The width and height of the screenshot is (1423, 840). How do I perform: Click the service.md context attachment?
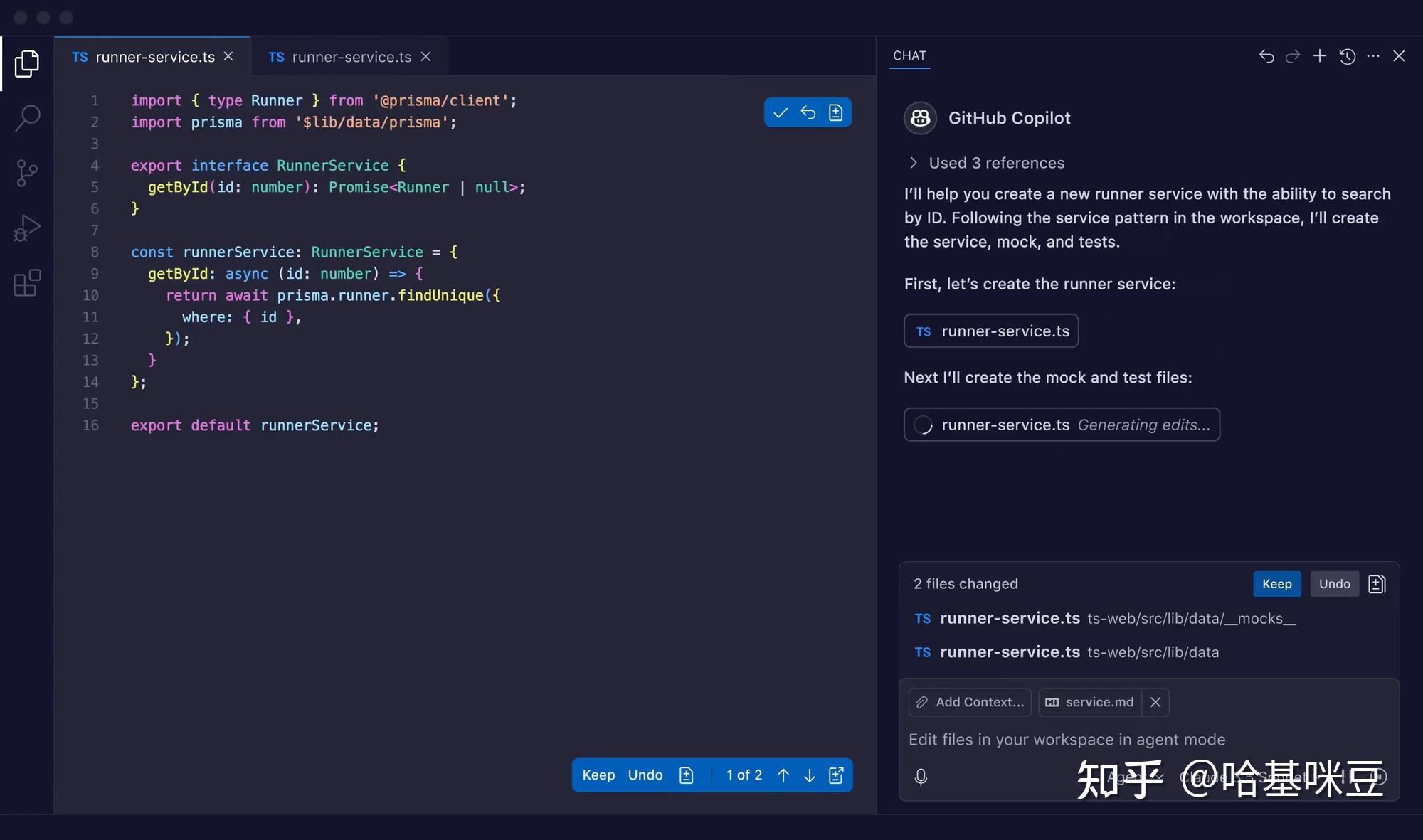coord(1090,702)
